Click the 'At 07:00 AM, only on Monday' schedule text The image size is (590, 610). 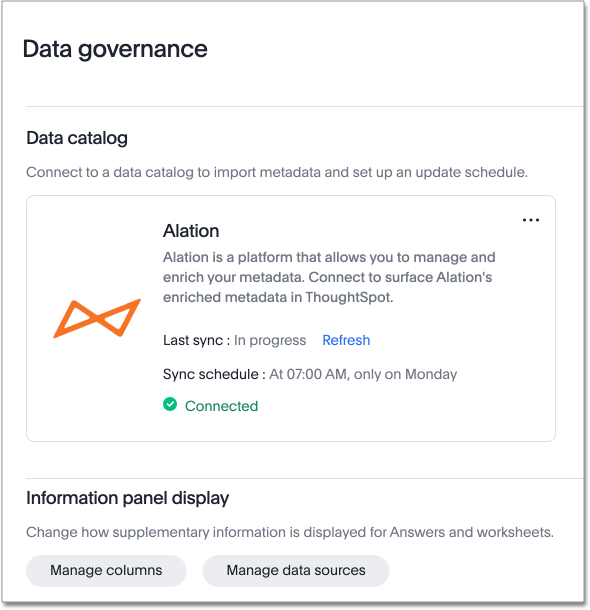(363, 374)
